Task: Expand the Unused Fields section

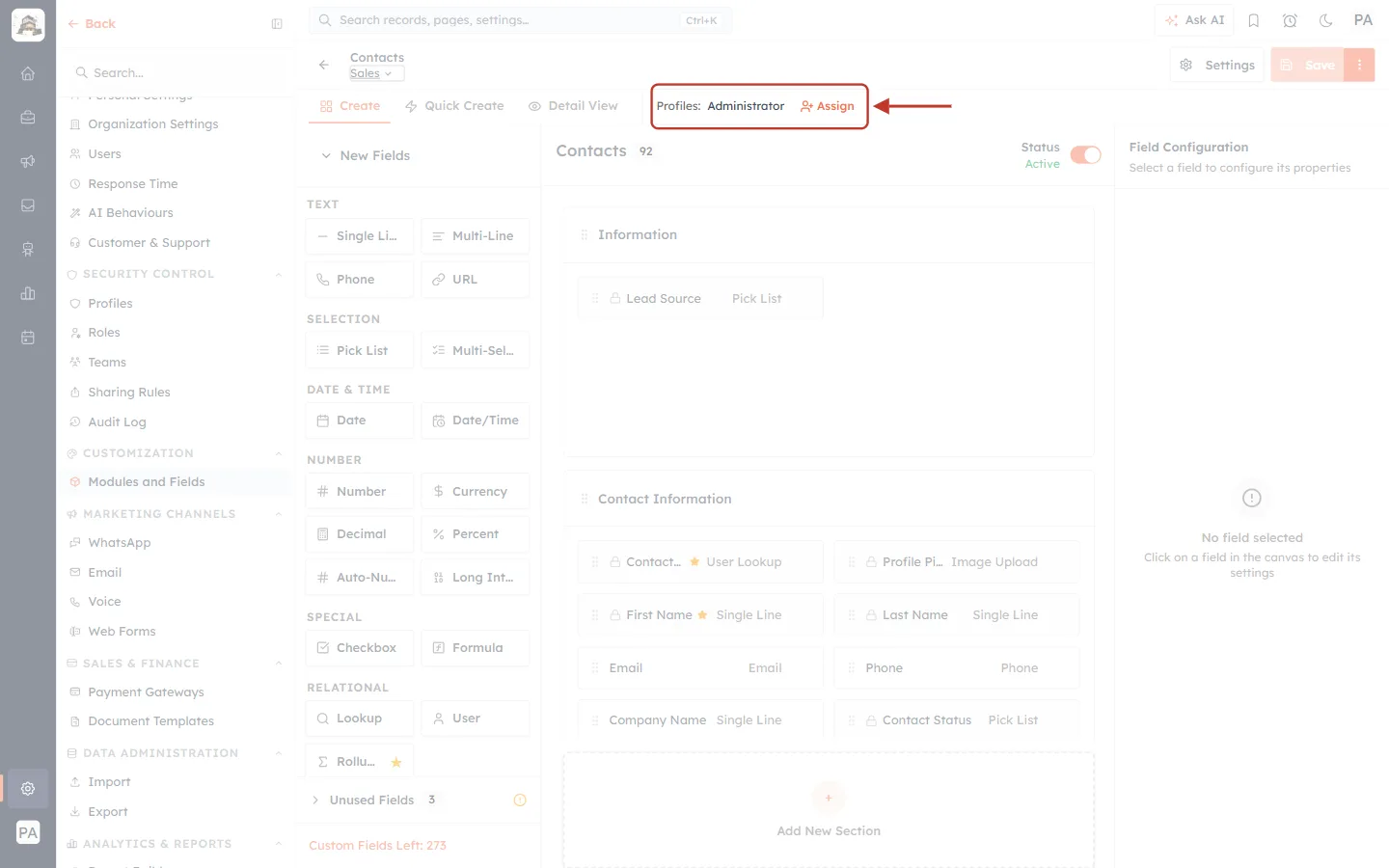Action: (x=315, y=800)
